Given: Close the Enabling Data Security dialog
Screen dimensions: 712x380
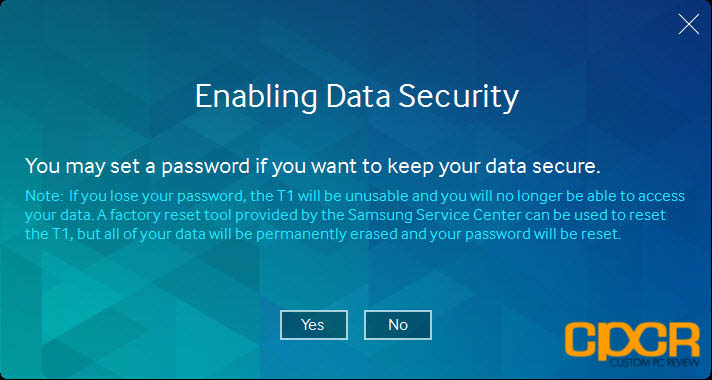Looking at the screenshot, I should [689, 25].
